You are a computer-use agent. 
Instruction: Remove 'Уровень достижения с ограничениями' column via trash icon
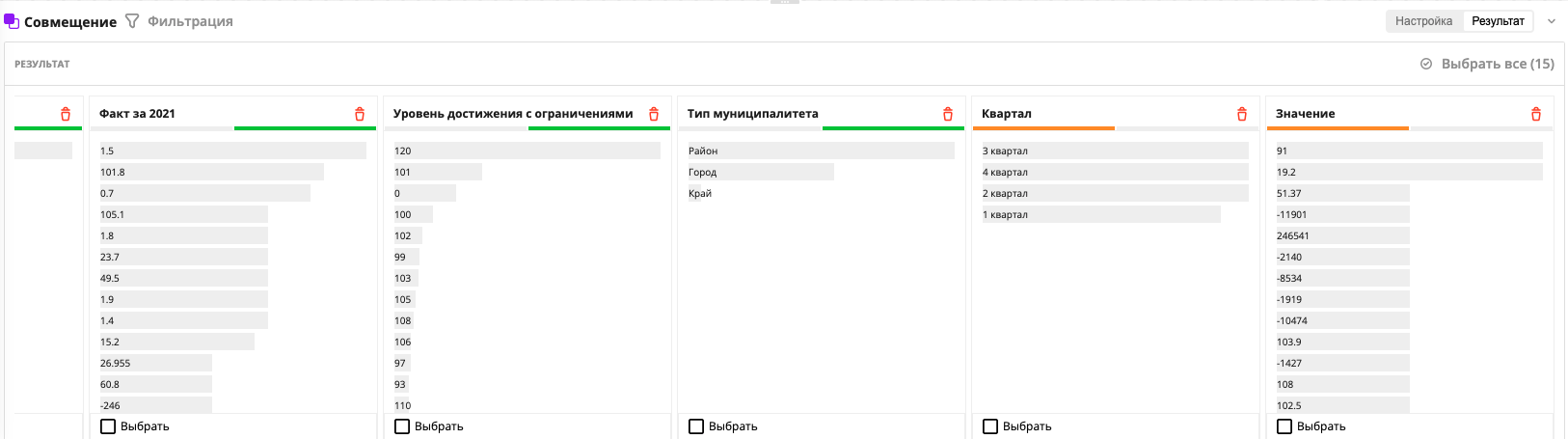[654, 114]
